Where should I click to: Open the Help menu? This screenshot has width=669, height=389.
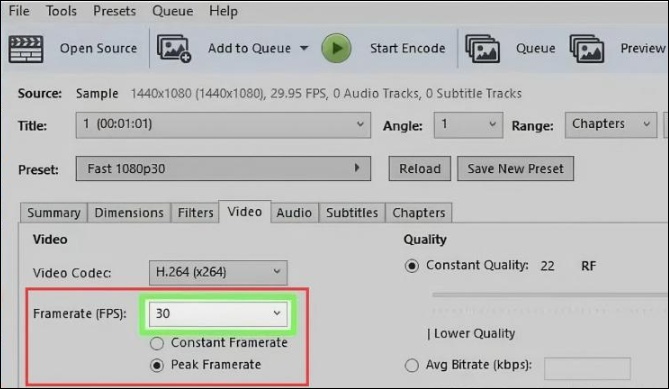(x=223, y=11)
